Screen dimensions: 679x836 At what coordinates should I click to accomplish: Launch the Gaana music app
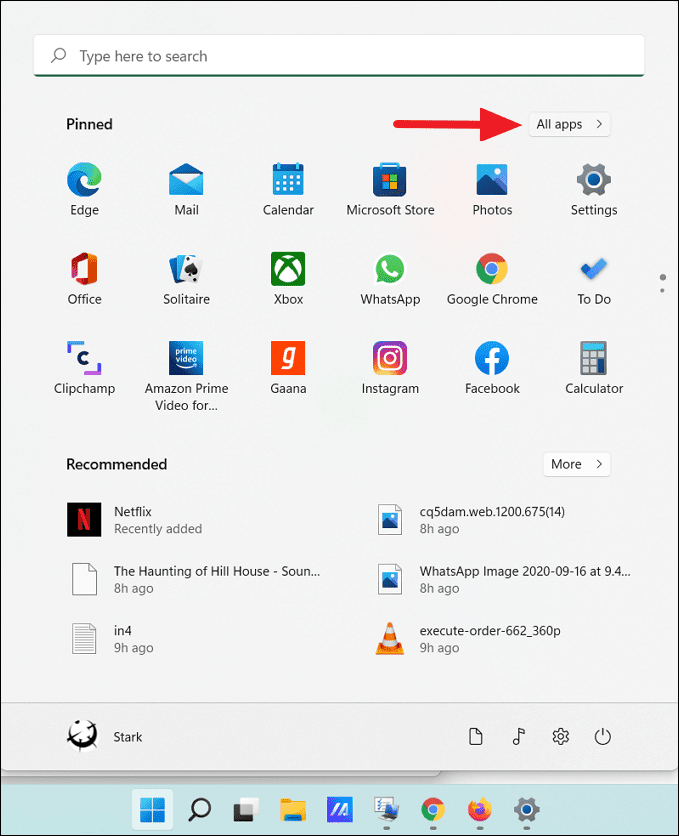click(x=288, y=368)
